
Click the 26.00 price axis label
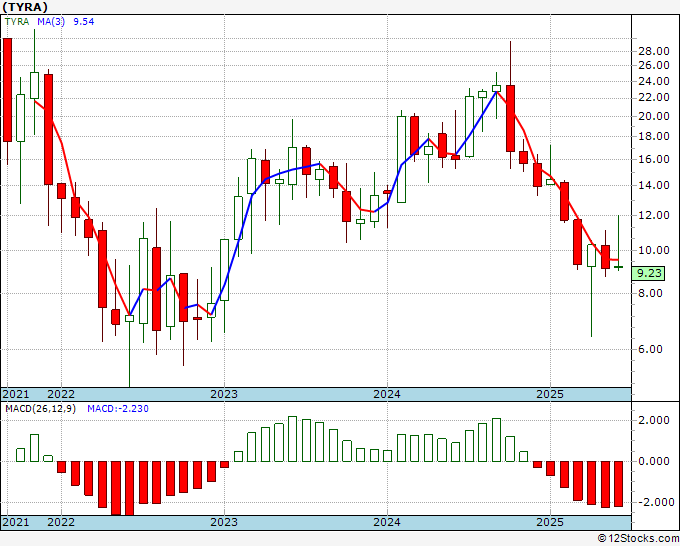[x=654, y=65]
